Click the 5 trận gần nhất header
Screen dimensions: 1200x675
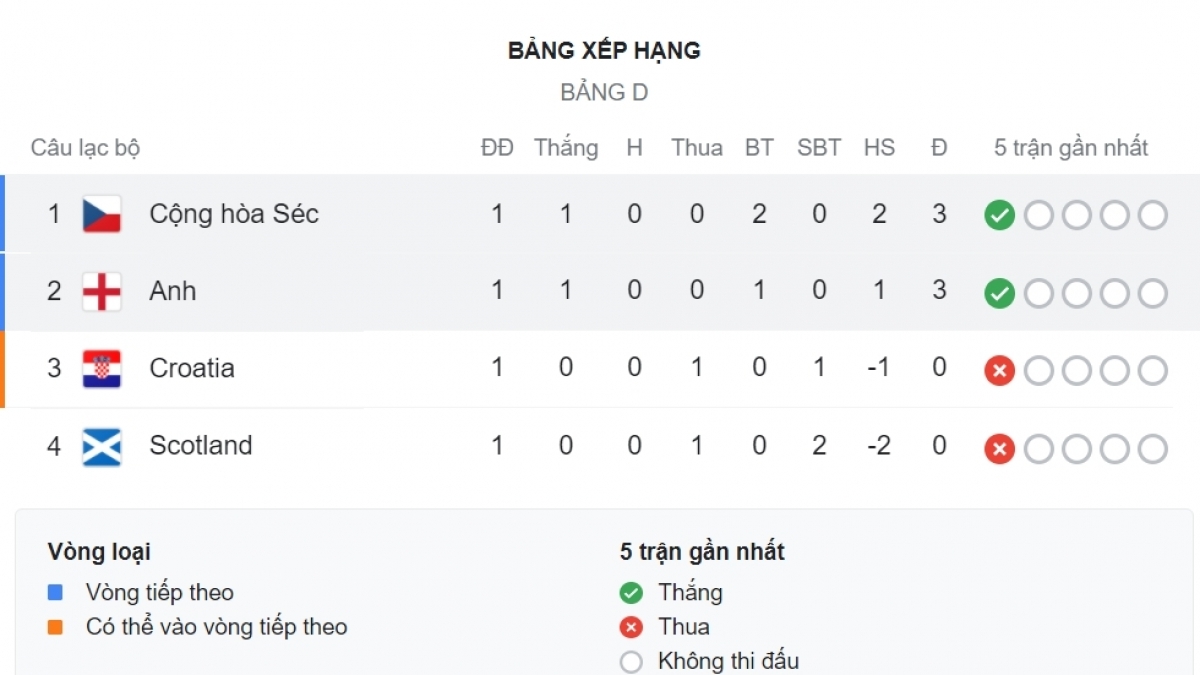(1071, 148)
